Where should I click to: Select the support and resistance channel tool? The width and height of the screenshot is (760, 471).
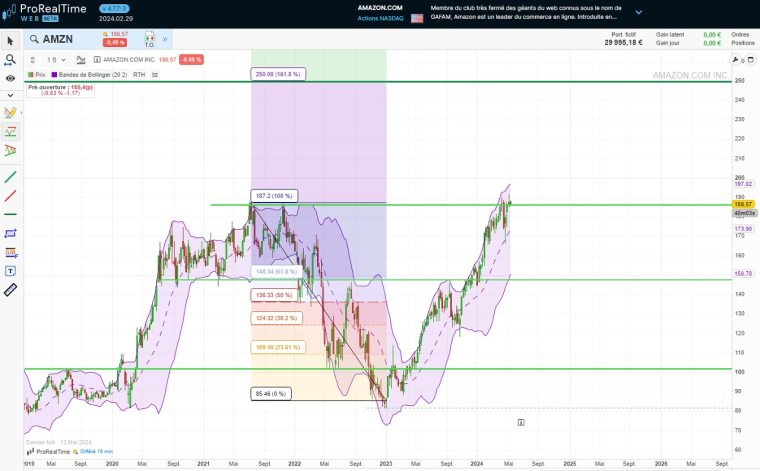tap(10, 131)
